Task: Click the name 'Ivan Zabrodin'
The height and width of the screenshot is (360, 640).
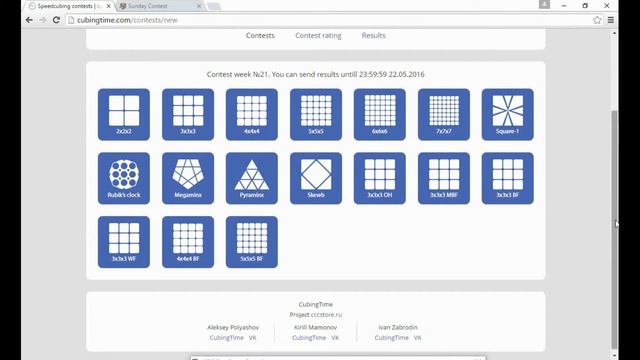Action: 398,327
